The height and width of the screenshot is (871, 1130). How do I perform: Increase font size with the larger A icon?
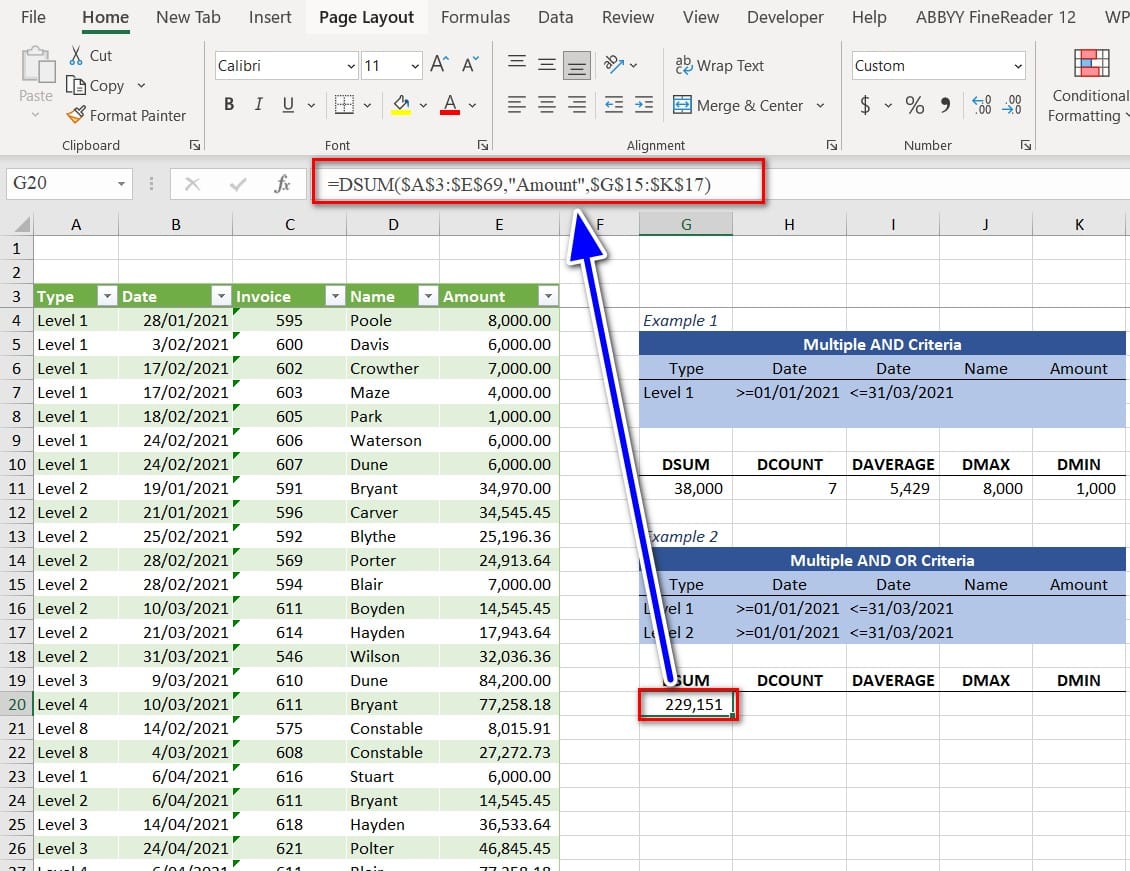(439, 66)
